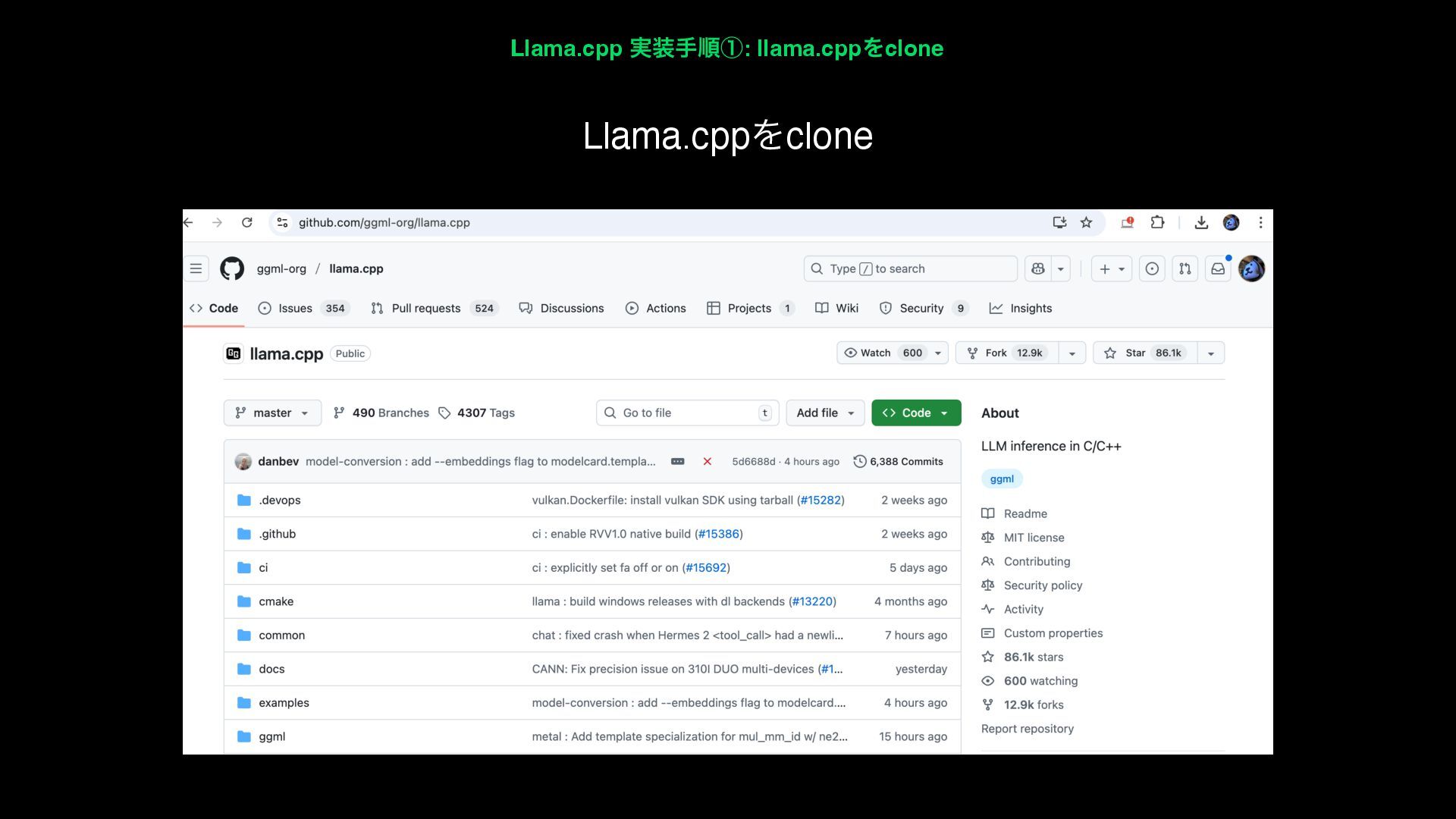1456x819 pixels.
Task: Click the browser back arrow
Action: tap(189, 222)
